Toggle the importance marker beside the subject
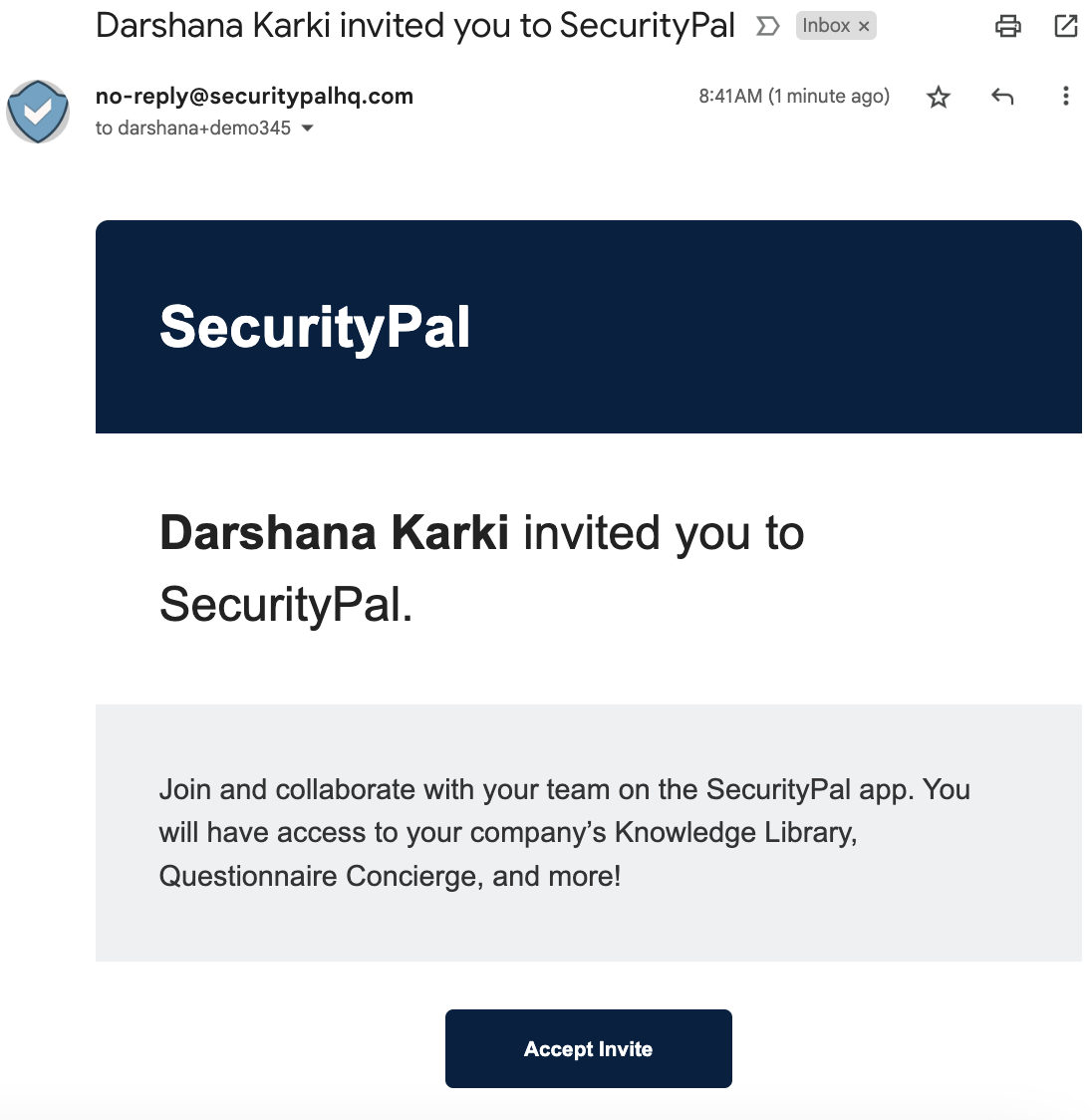1092x1120 pixels. coord(767,26)
